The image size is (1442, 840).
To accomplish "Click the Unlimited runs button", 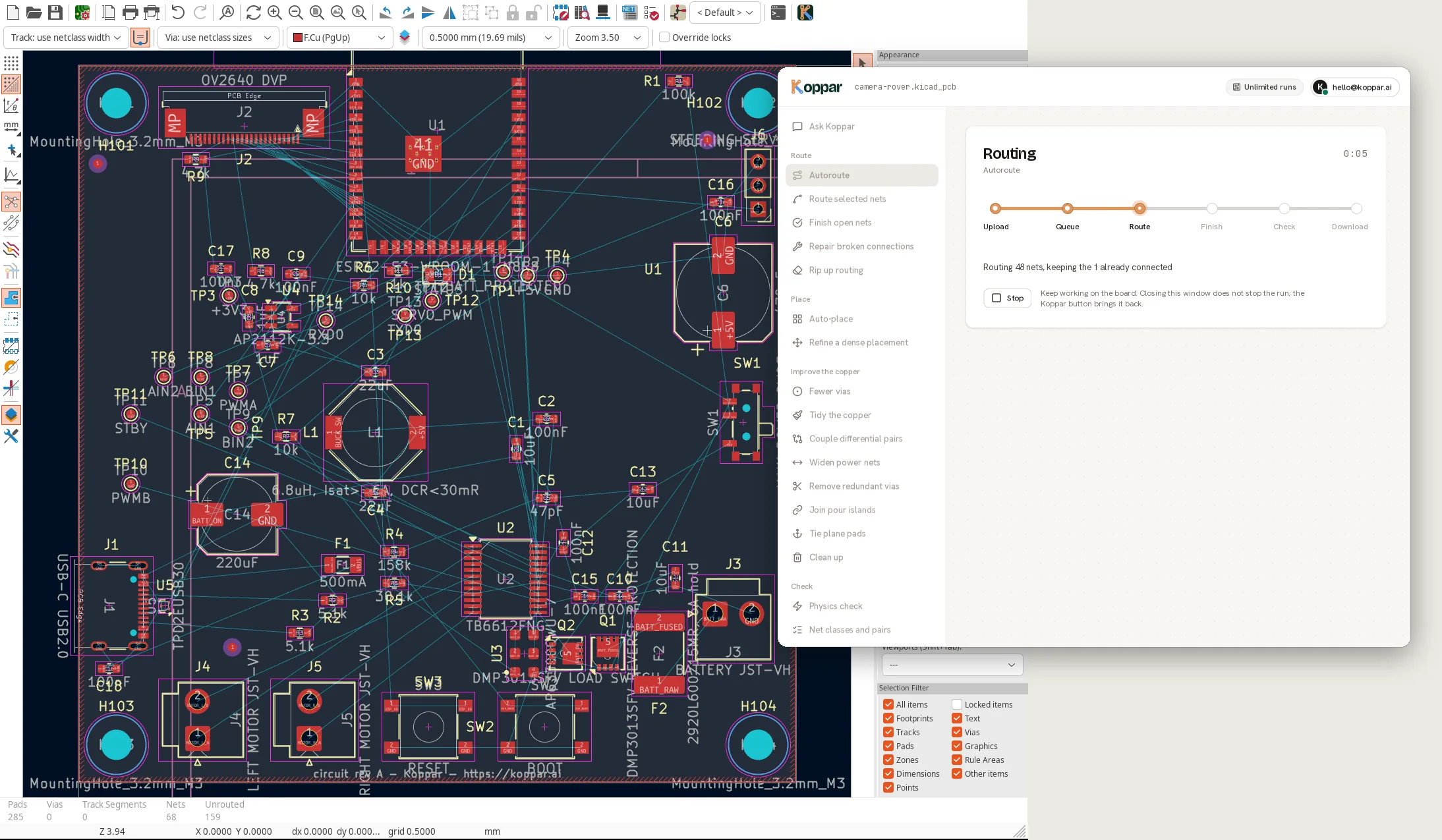I will 1264,87.
